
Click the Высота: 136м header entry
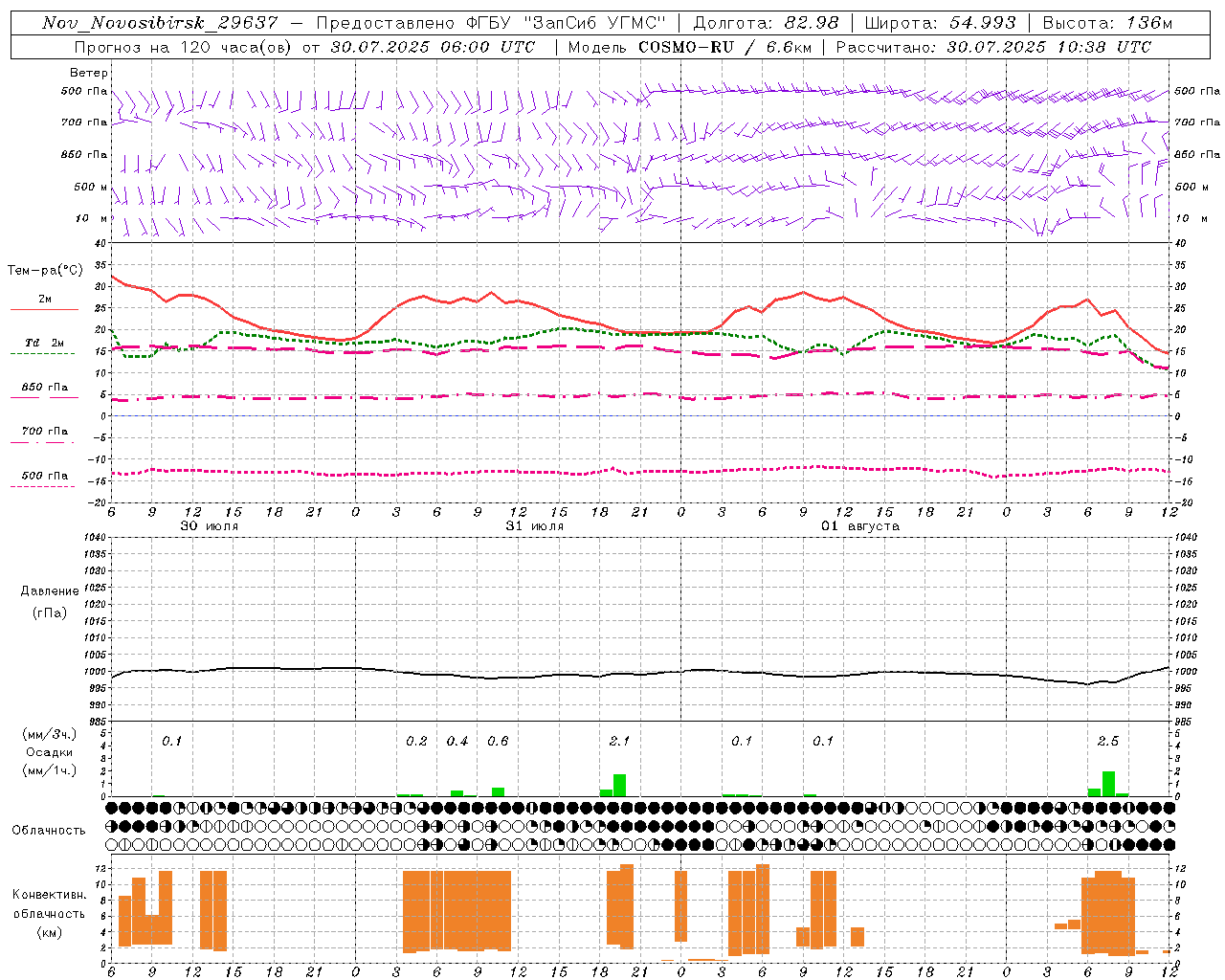(x=1107, y=23)
